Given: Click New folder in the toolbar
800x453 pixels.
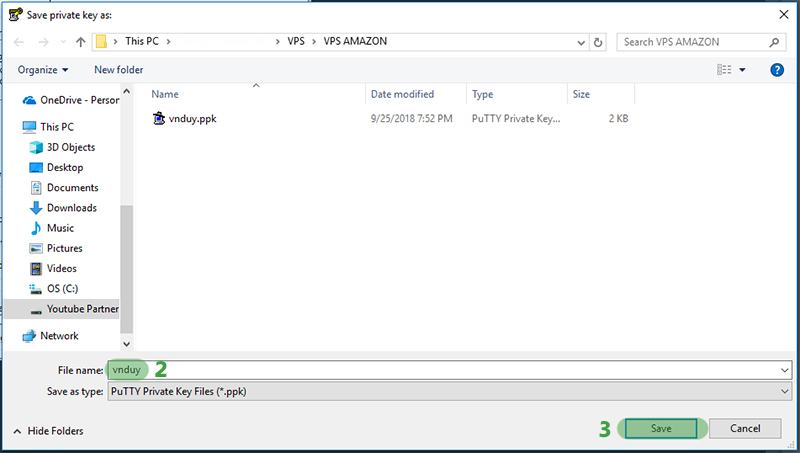Looking at the screenshot, I should pyautogui.click(x=118, y=70).
